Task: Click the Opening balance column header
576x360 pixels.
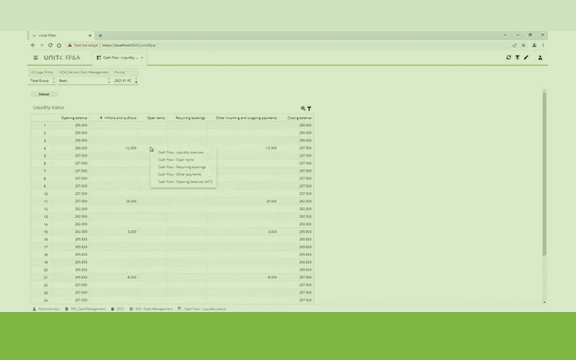Action: [74, 118]
